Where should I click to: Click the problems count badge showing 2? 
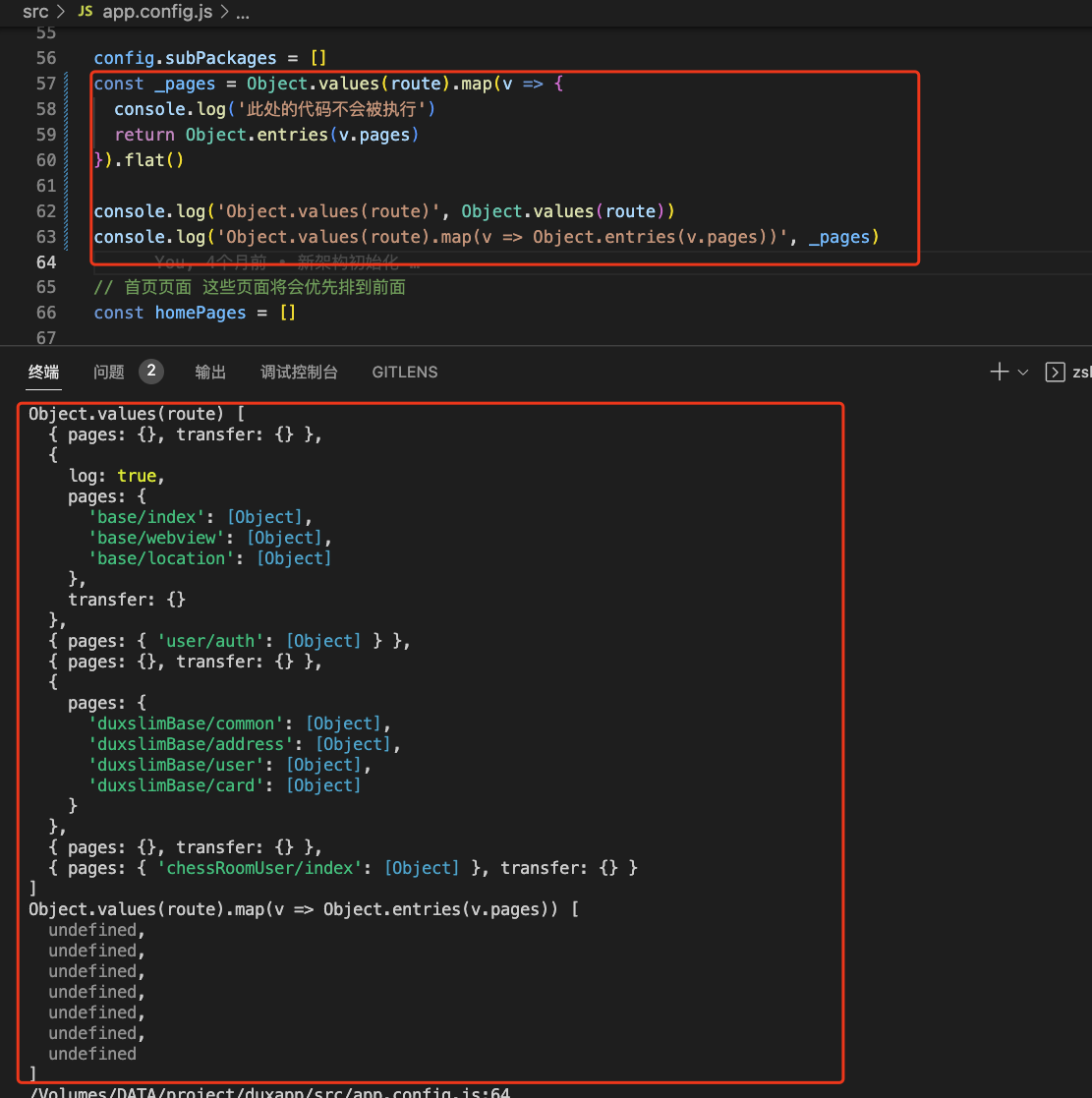pos(151,371)
